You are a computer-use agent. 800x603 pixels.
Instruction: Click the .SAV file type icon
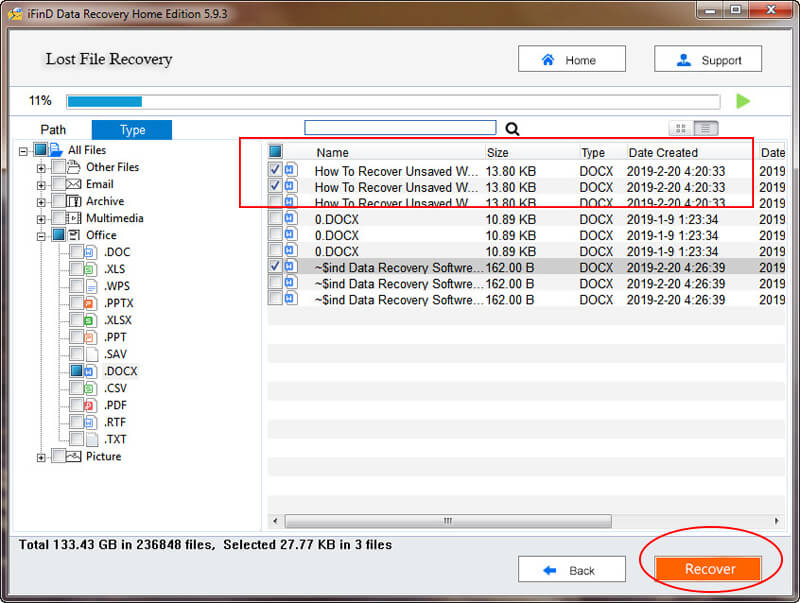92,354
